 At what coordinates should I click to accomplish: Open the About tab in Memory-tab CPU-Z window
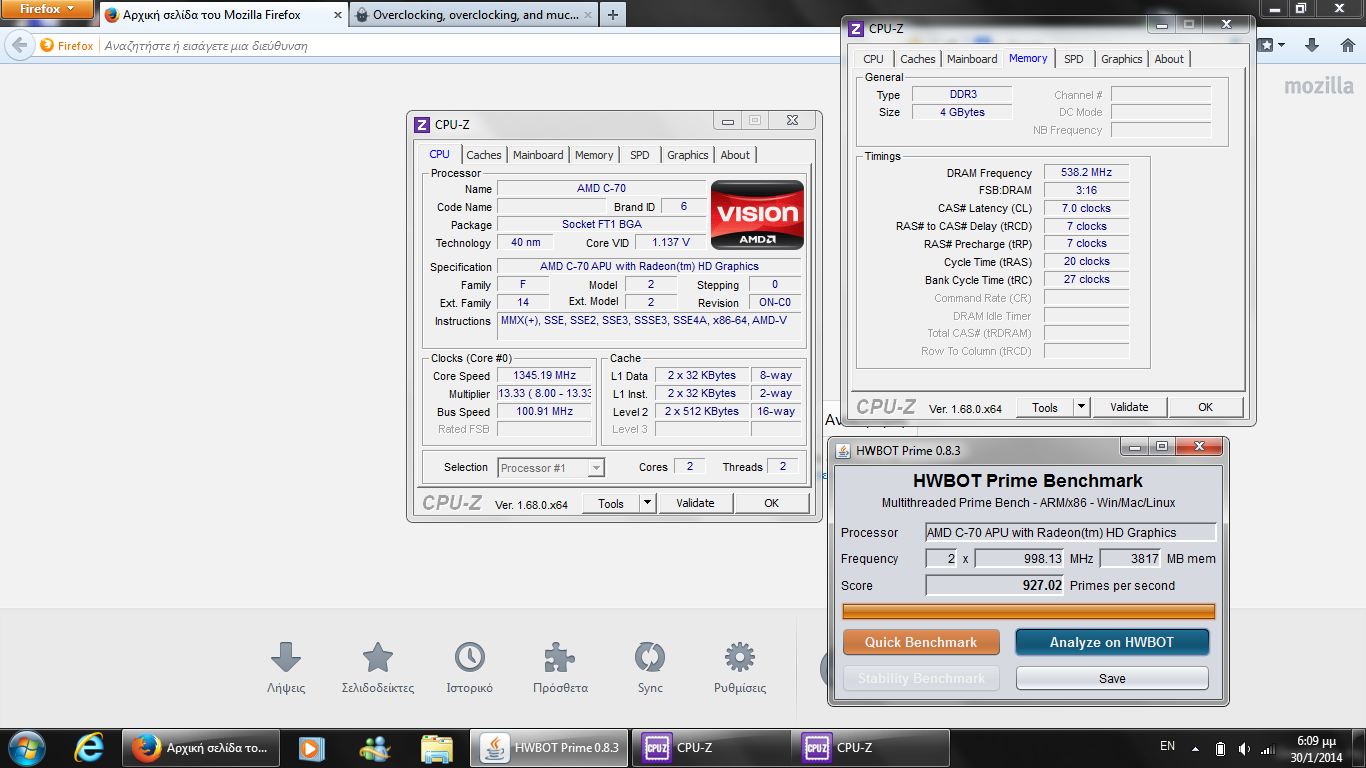1169,59
